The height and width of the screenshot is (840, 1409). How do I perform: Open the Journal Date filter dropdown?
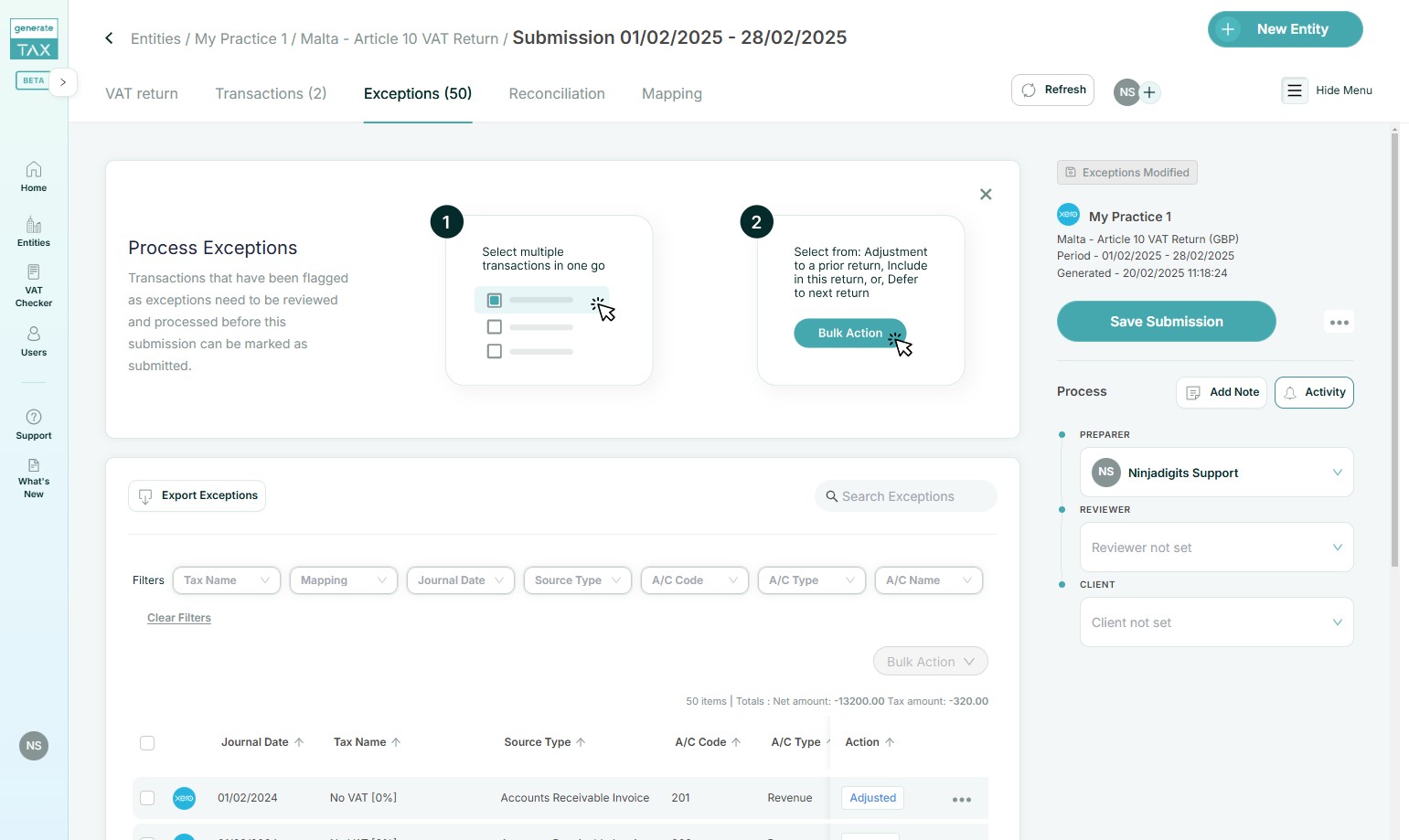[x=460, y=580]
